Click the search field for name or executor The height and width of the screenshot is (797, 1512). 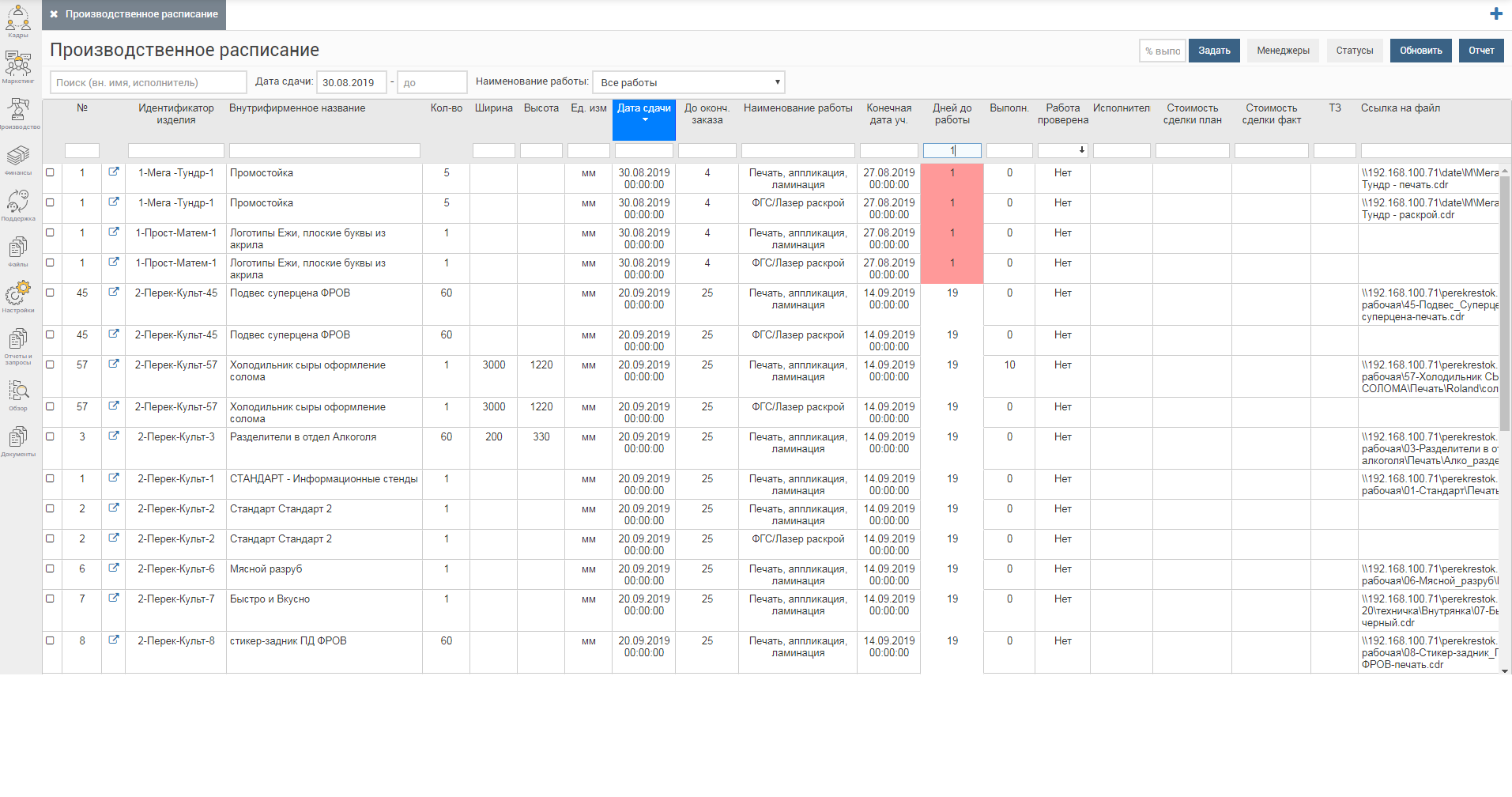click(149, 82)
